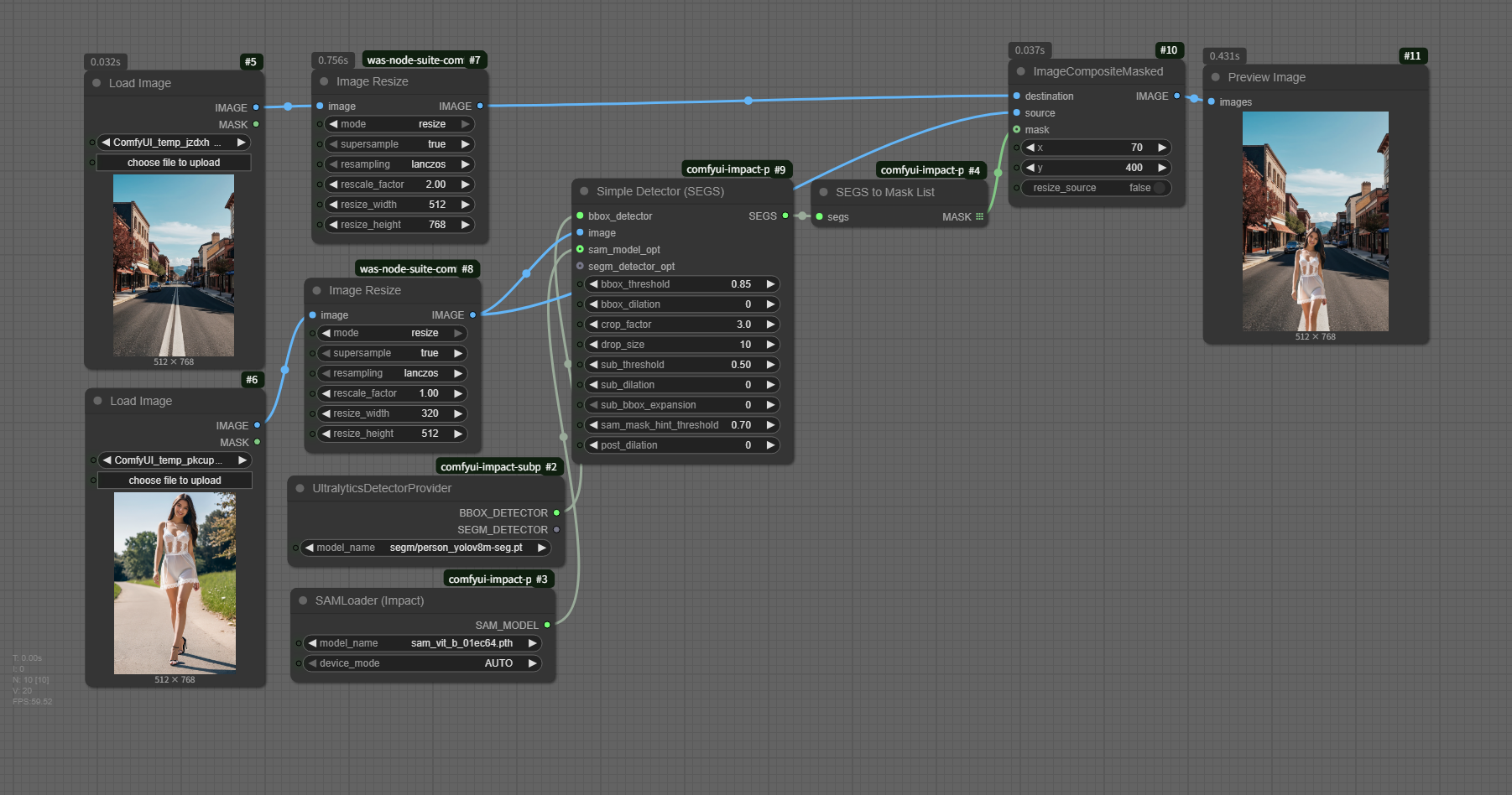Toggle supersample in Image Resize #7
The image size is (1512, 795).
coord(399,144)
